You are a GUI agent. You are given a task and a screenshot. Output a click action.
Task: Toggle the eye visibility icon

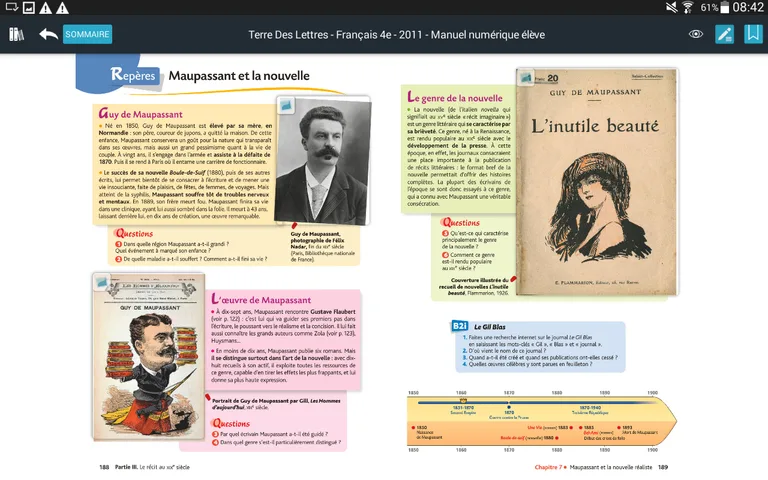[x=696, y=34]
